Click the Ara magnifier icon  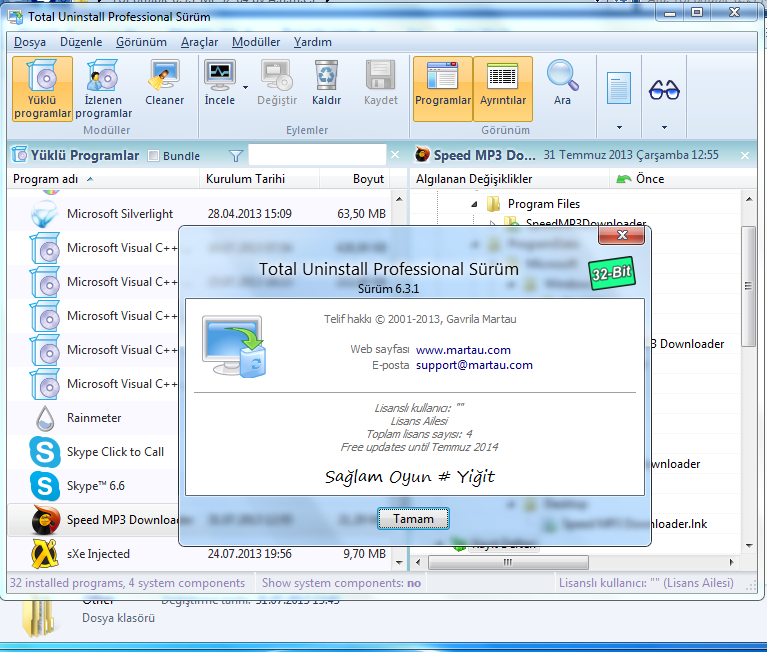[563, 75]
